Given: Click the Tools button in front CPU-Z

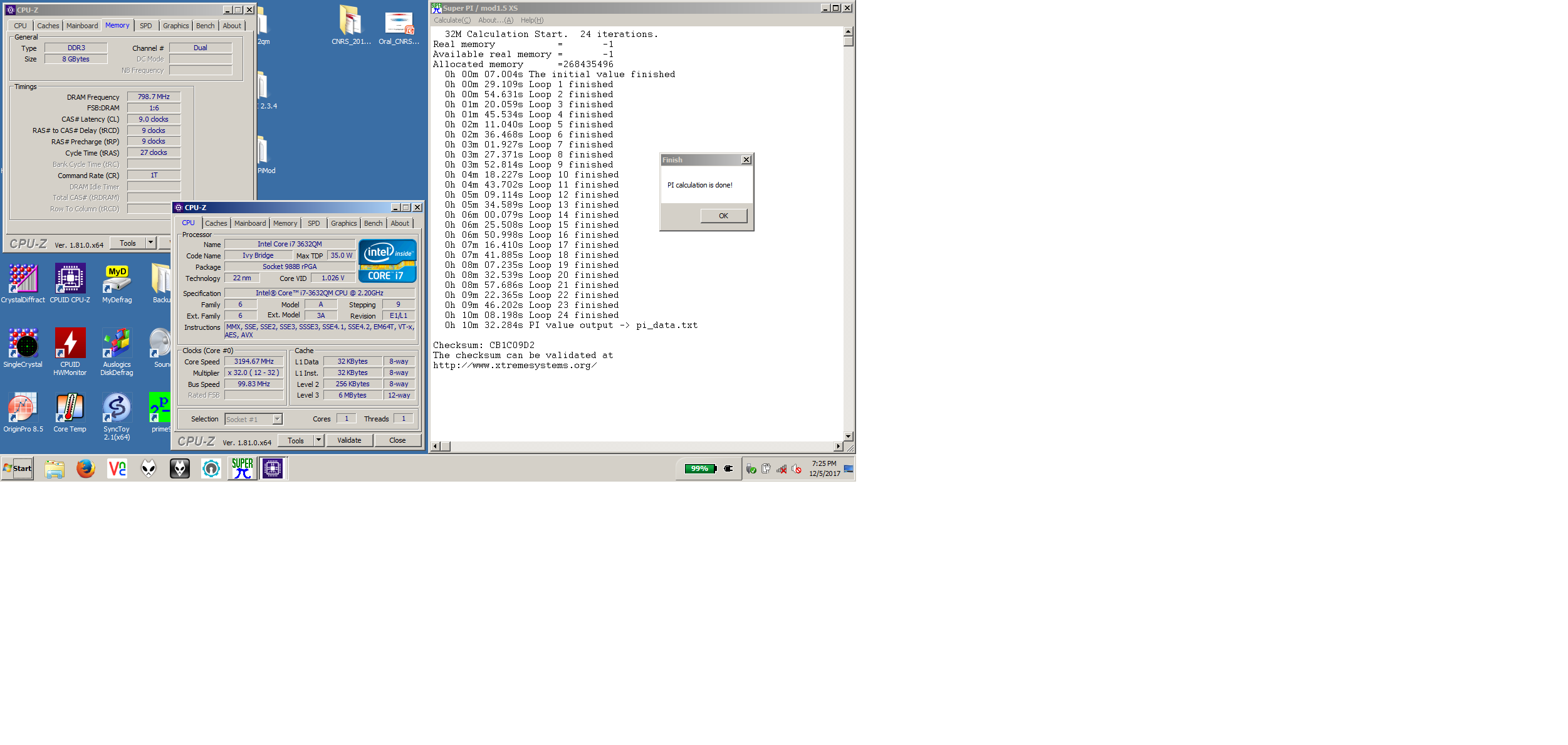Looking at the screenshot, I should (x=296, y=440).
